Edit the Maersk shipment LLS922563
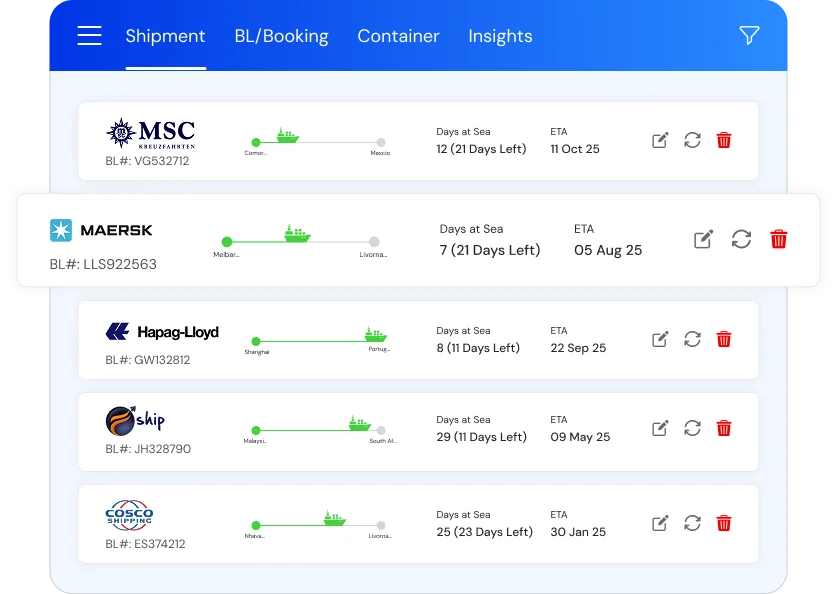 [704, 239]
